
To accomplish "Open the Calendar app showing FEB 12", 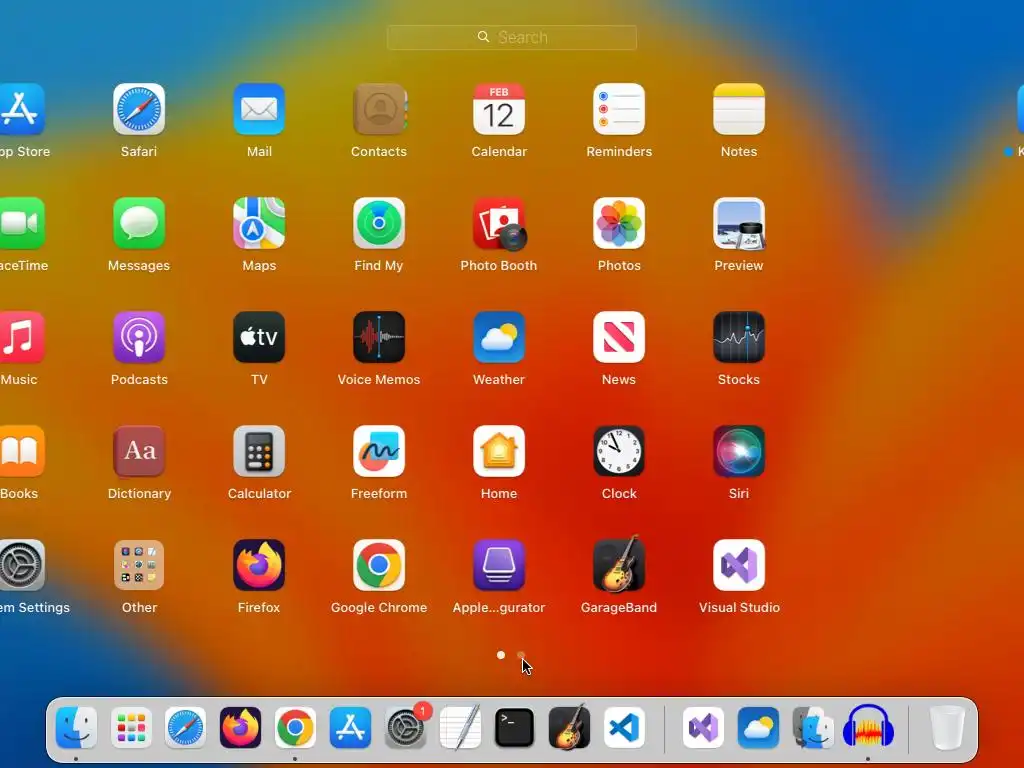I will (x=499, y=109).
